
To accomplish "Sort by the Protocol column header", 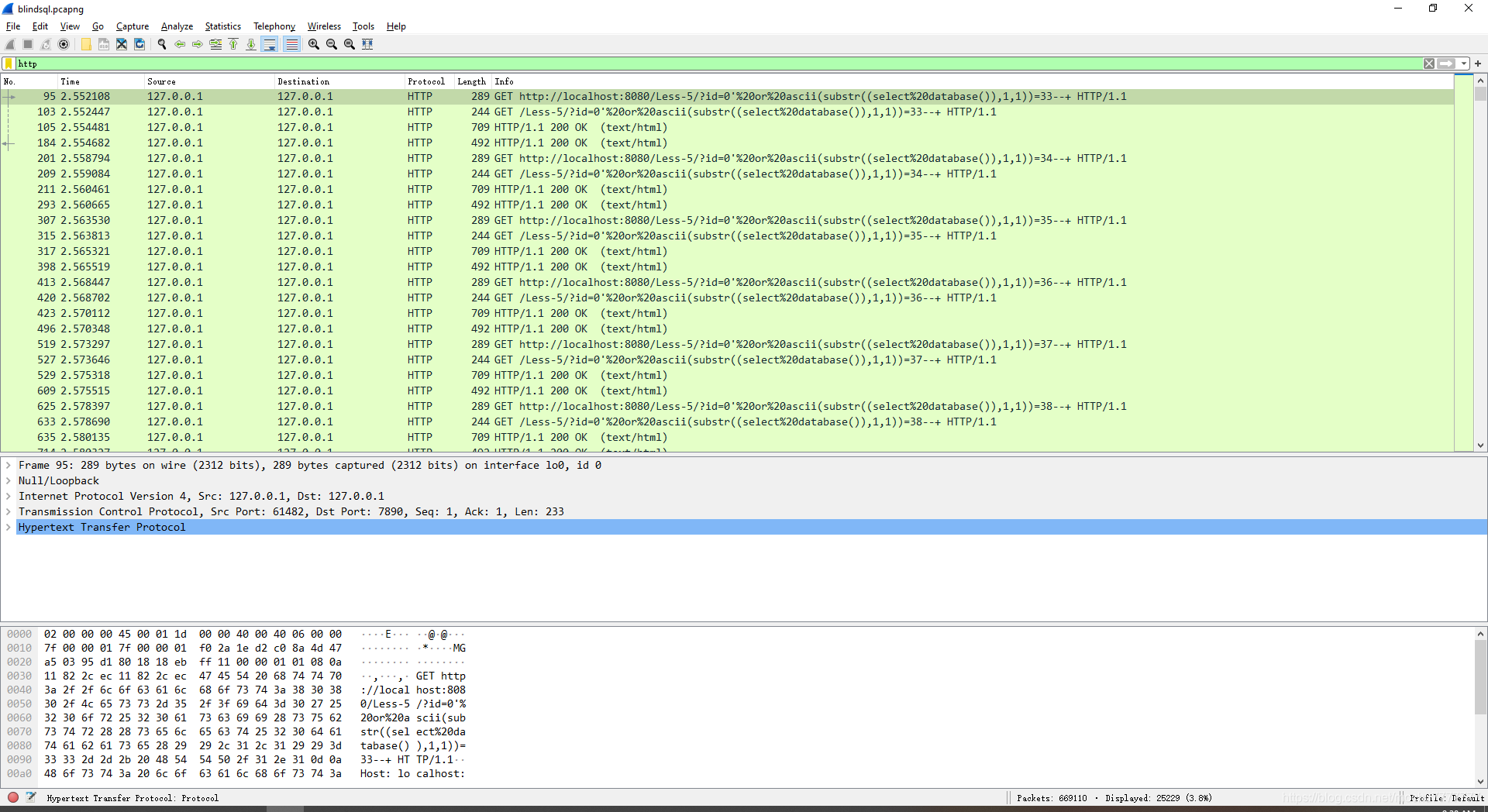I will [429, 81].
